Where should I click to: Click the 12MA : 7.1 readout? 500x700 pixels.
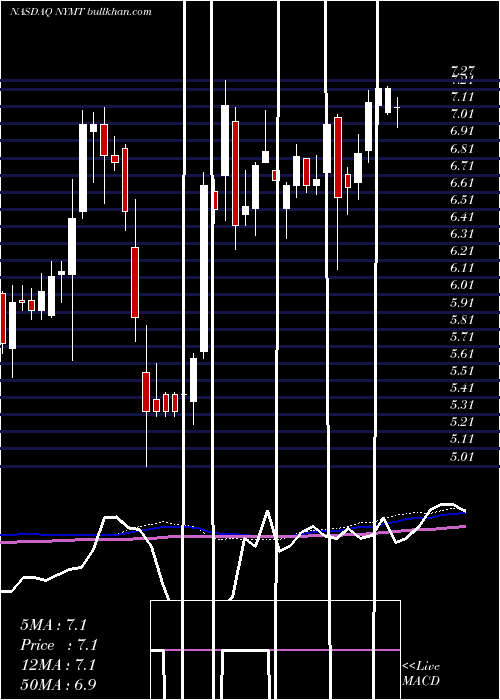pyautogui.click(x=58, y=665)
